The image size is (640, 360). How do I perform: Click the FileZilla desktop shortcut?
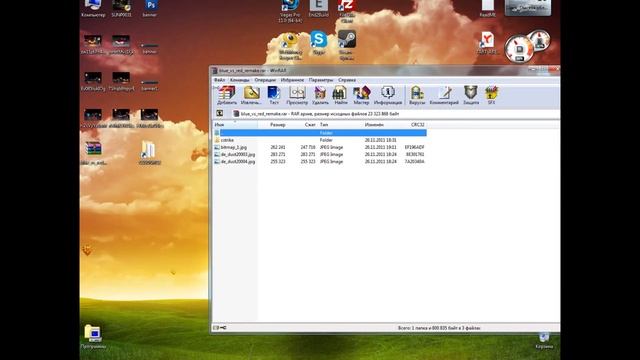point(347,11)
